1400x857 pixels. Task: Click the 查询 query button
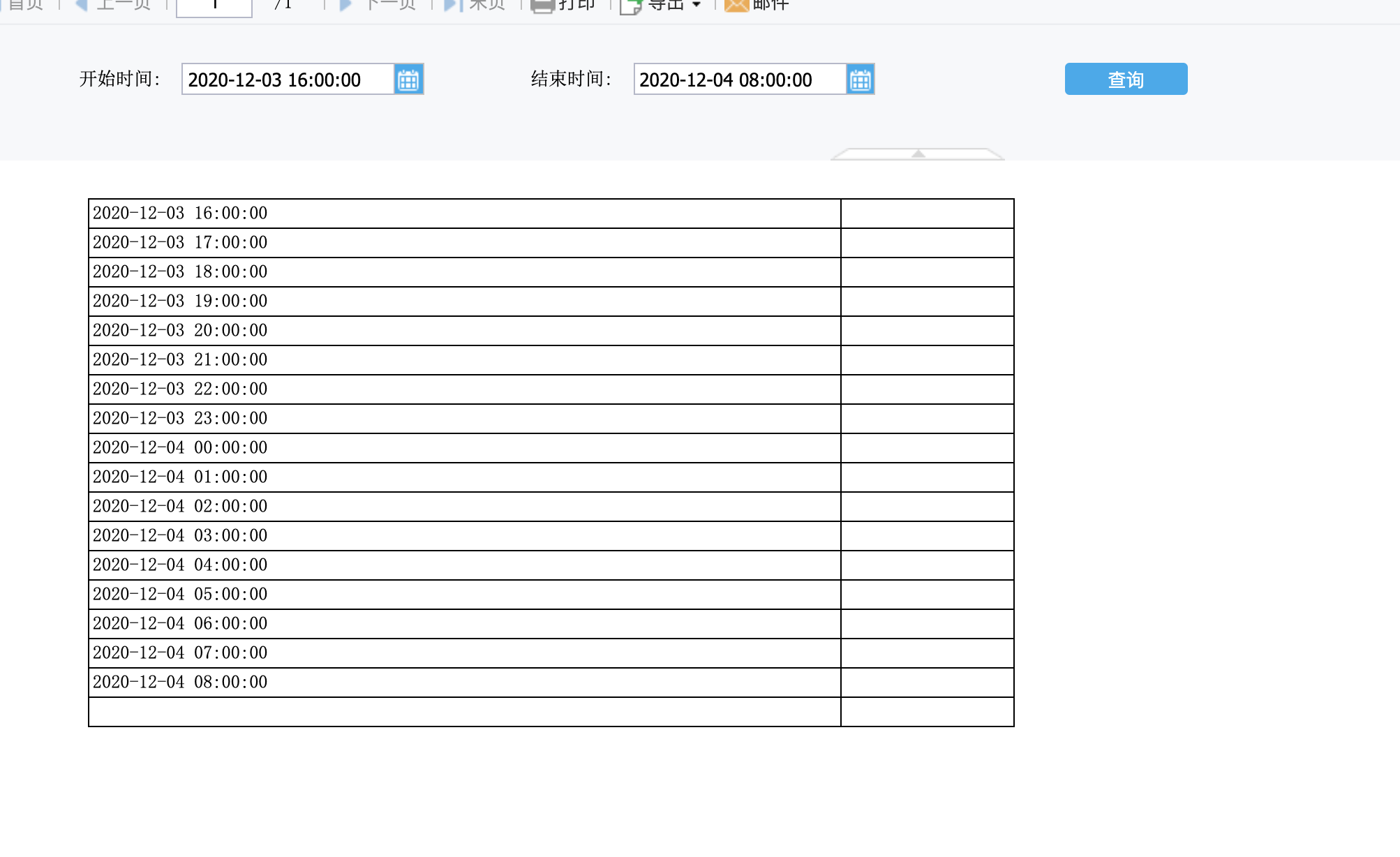point(1125,79)
